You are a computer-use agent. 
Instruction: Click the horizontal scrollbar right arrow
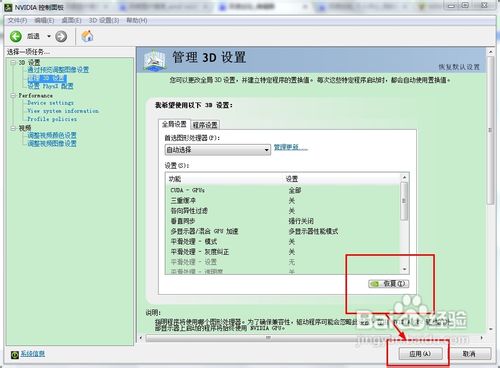(481, 338)
